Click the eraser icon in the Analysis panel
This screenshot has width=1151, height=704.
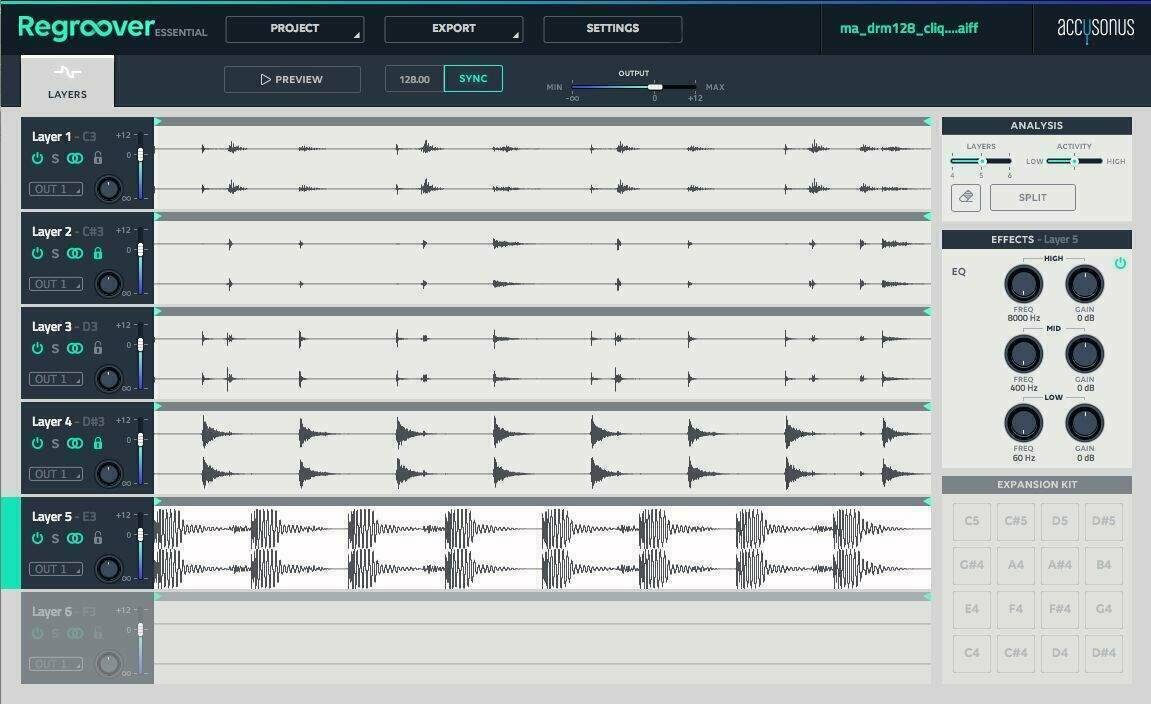point(965,197)
